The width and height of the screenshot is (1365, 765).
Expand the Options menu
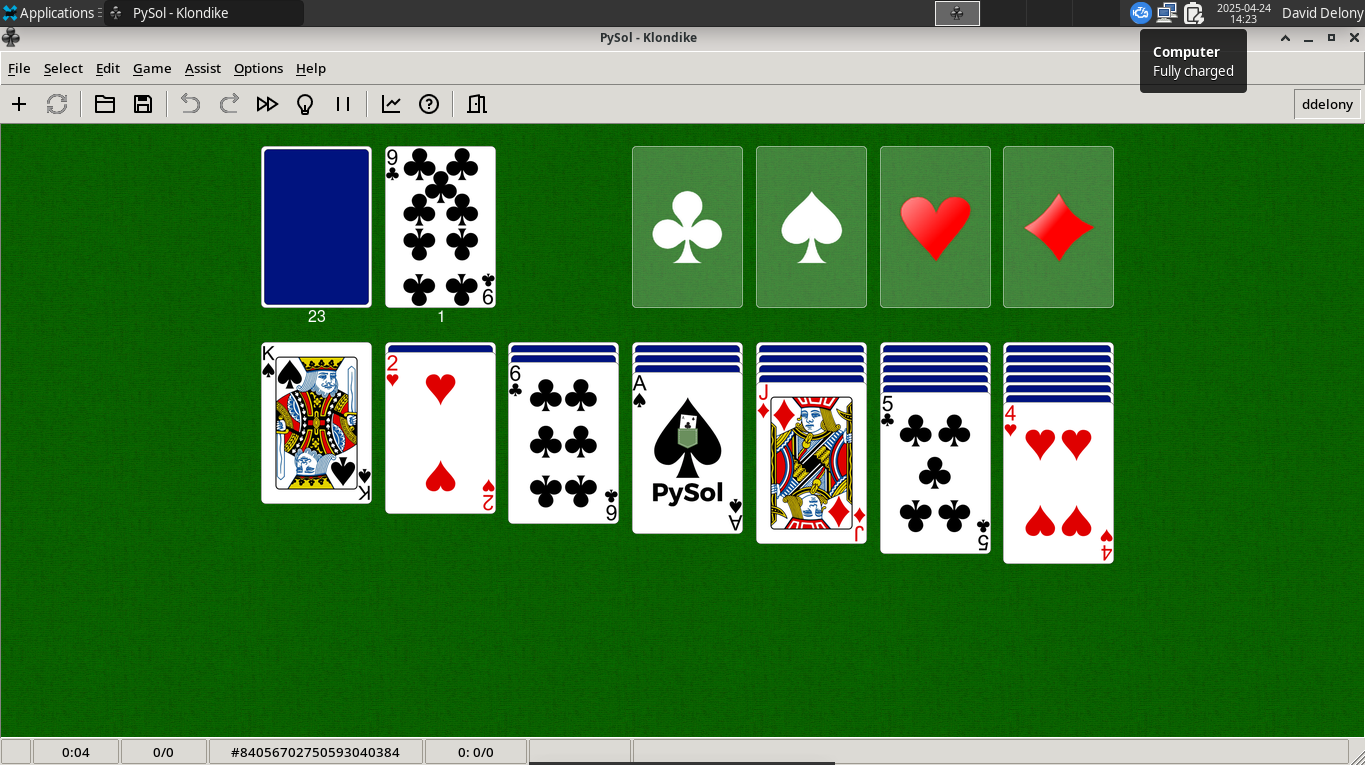pyautogui.click(x=258, y=68)
